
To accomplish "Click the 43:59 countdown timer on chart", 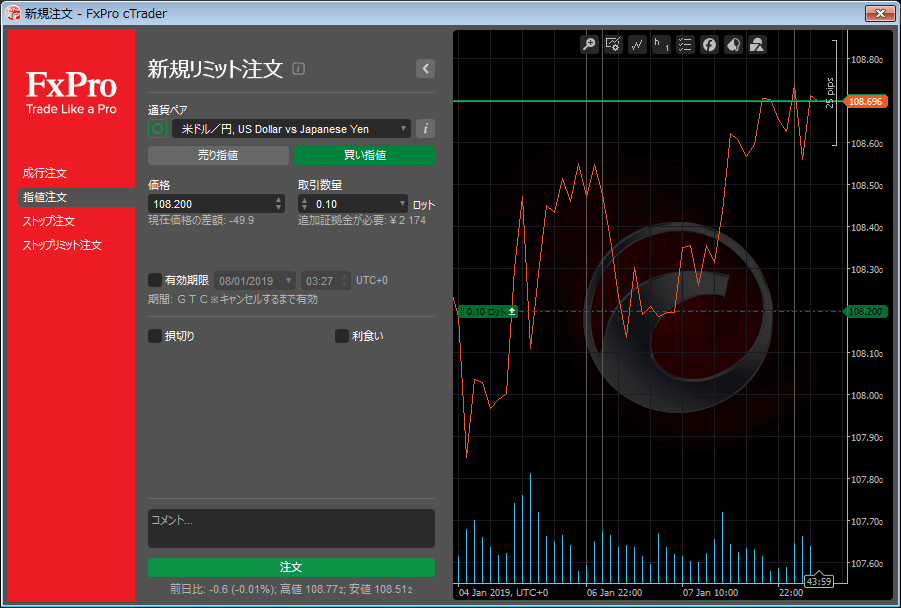I will point(819,581).
